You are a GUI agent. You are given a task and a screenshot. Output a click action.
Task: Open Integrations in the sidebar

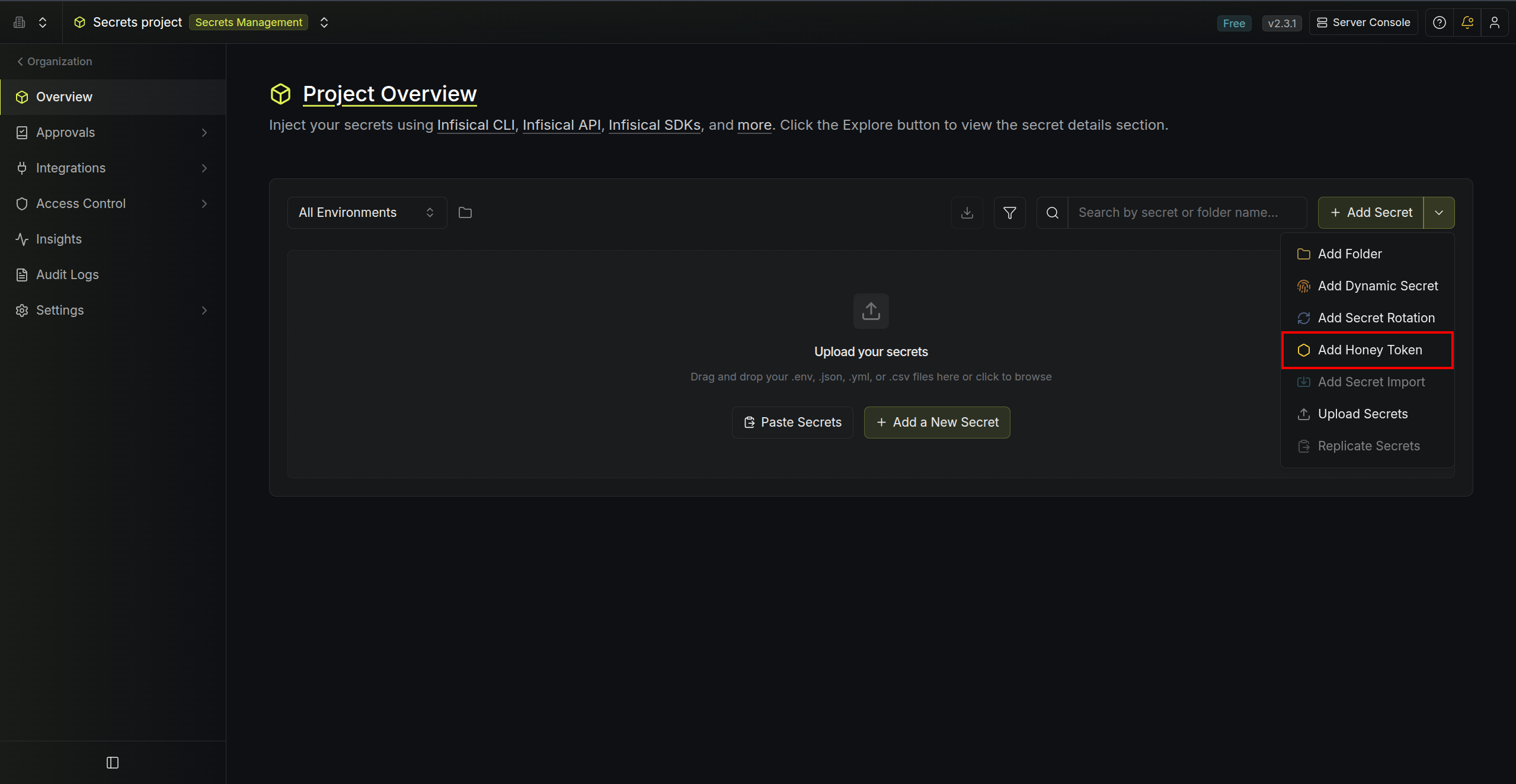[113, 168]
